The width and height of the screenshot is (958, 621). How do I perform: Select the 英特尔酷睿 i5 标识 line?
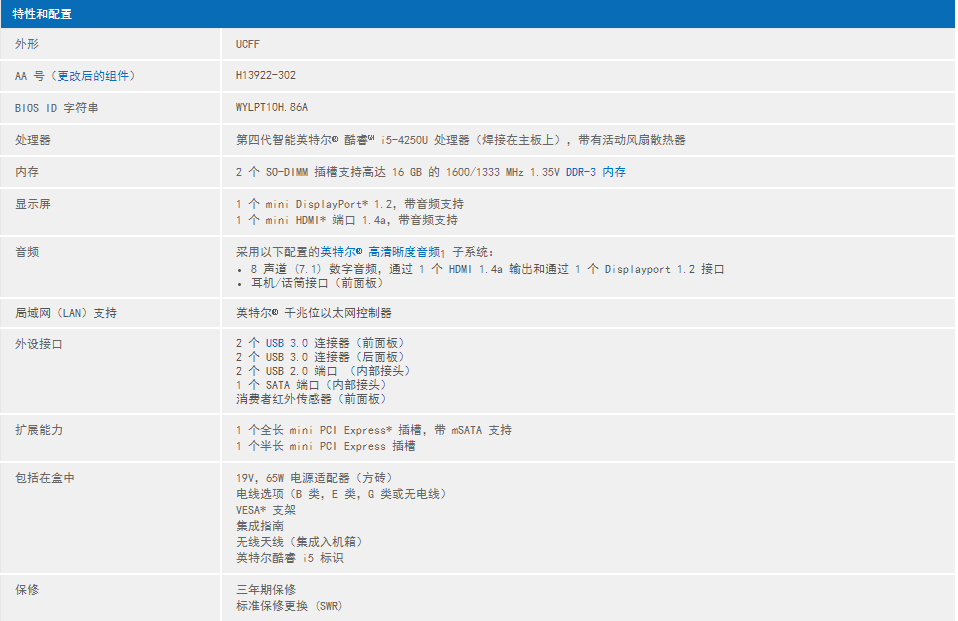click(x=290, y=558)
